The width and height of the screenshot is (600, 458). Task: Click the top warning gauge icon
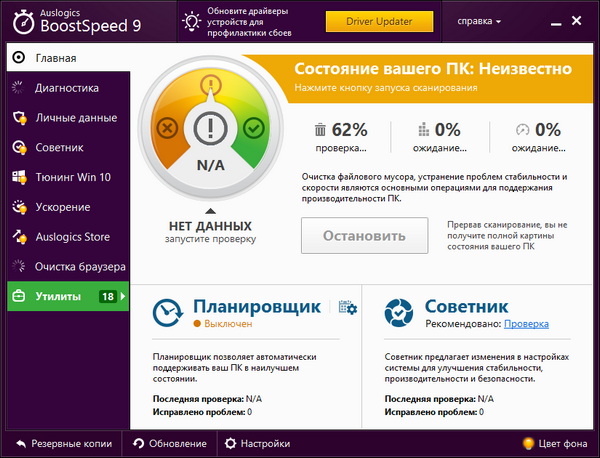(x=210, y=84)
